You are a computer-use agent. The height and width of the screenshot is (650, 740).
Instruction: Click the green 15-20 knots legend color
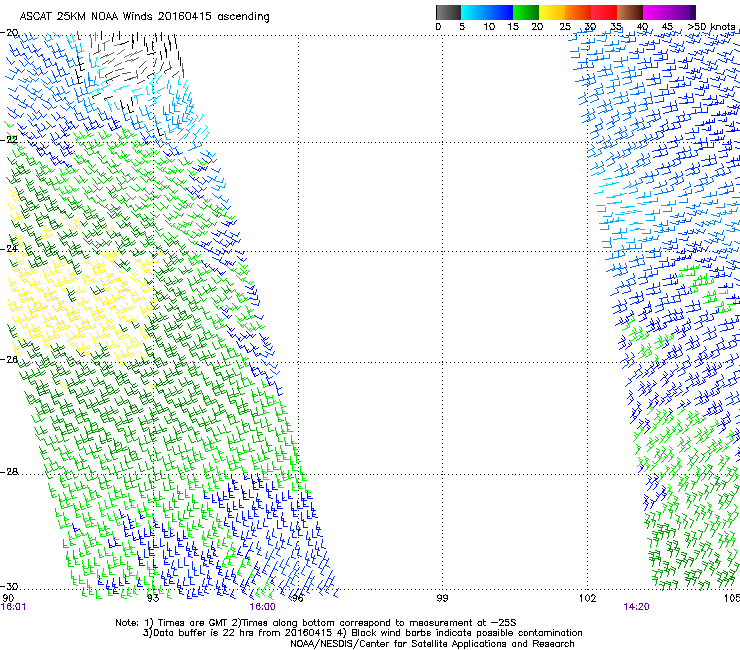[526, 12]
